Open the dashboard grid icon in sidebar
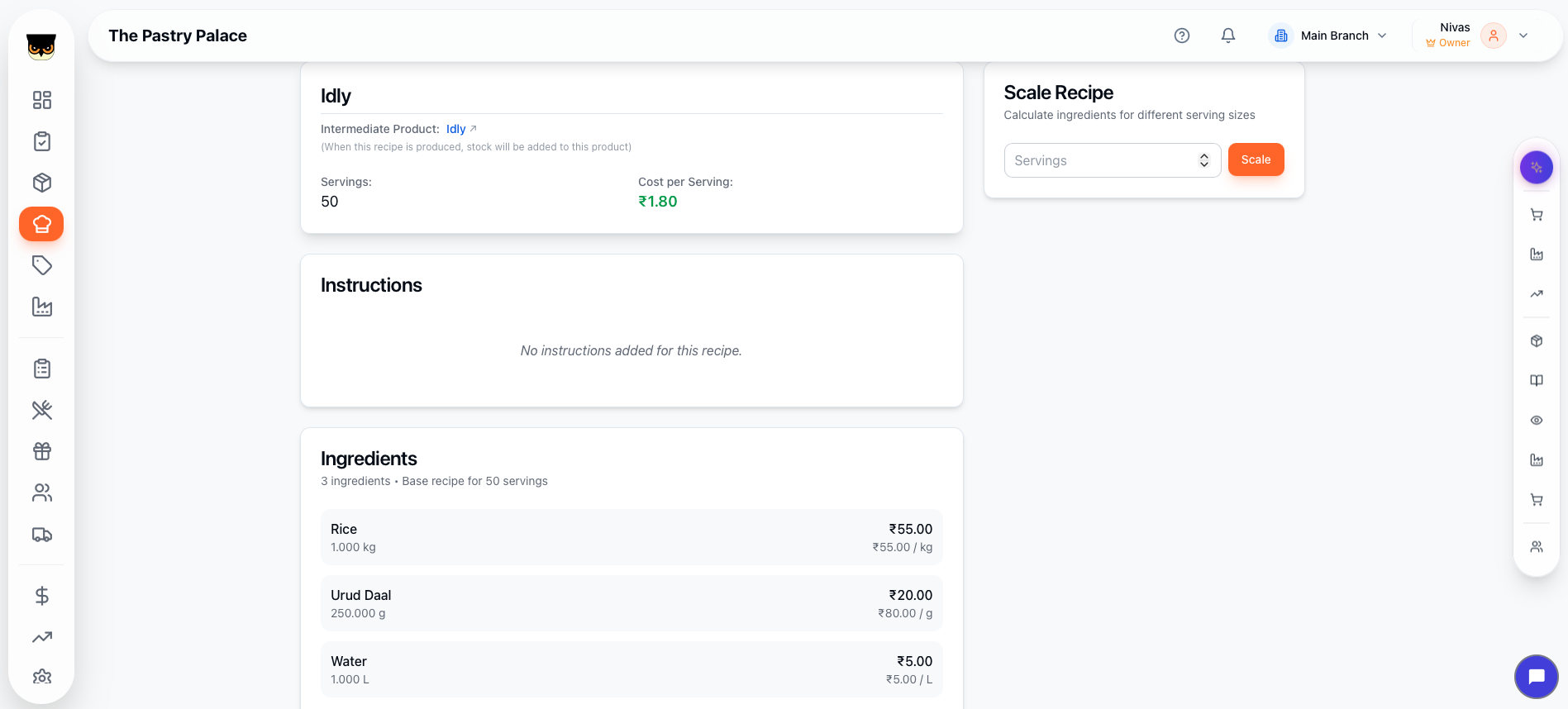The height and width of the screenshot is (709, 1568). (41, 100)
